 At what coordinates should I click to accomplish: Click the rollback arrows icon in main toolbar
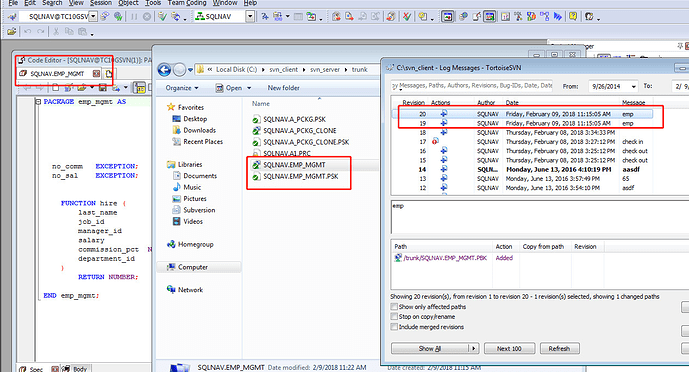click(175, 17)
